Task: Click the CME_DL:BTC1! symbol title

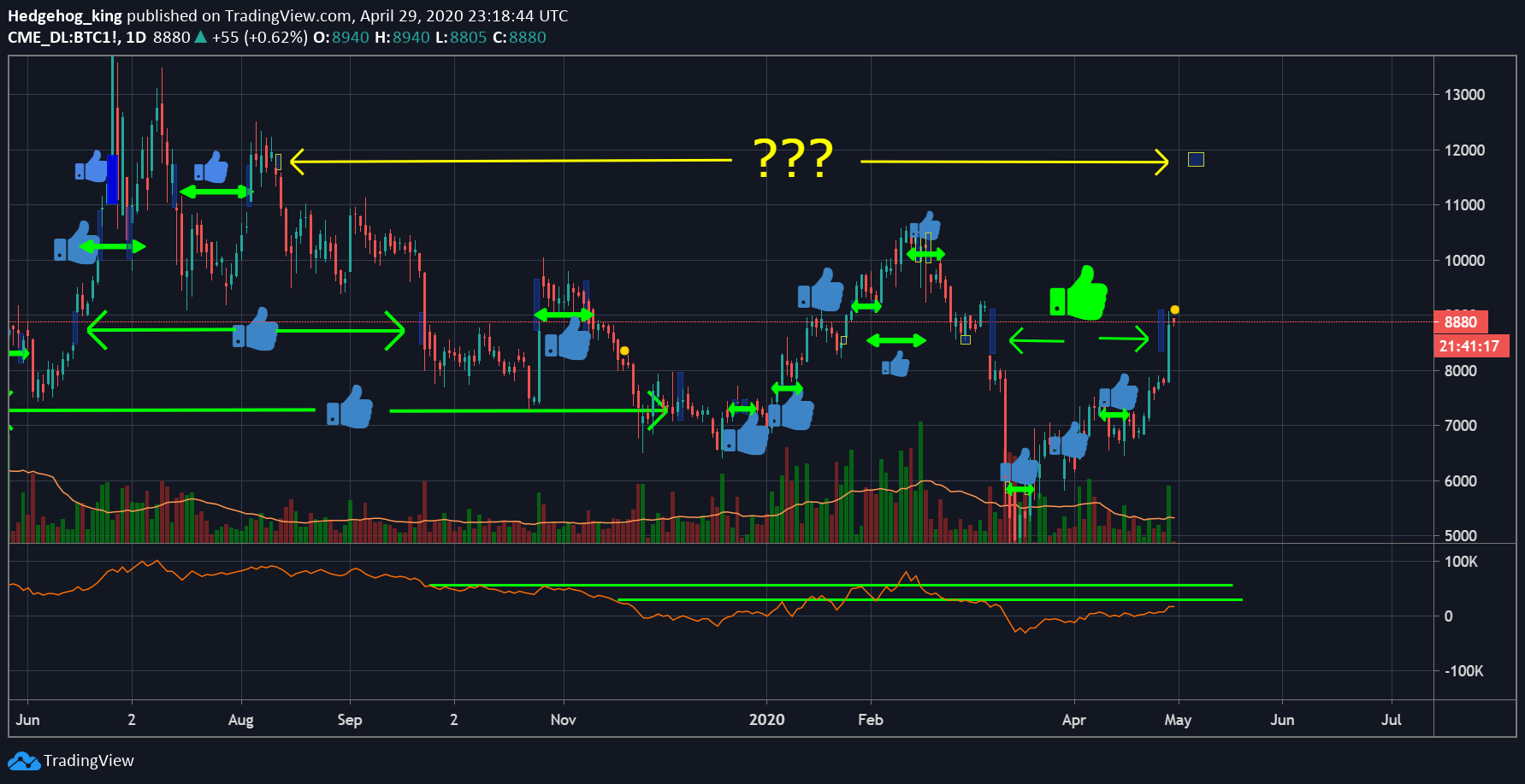Action: coord(64,37)
